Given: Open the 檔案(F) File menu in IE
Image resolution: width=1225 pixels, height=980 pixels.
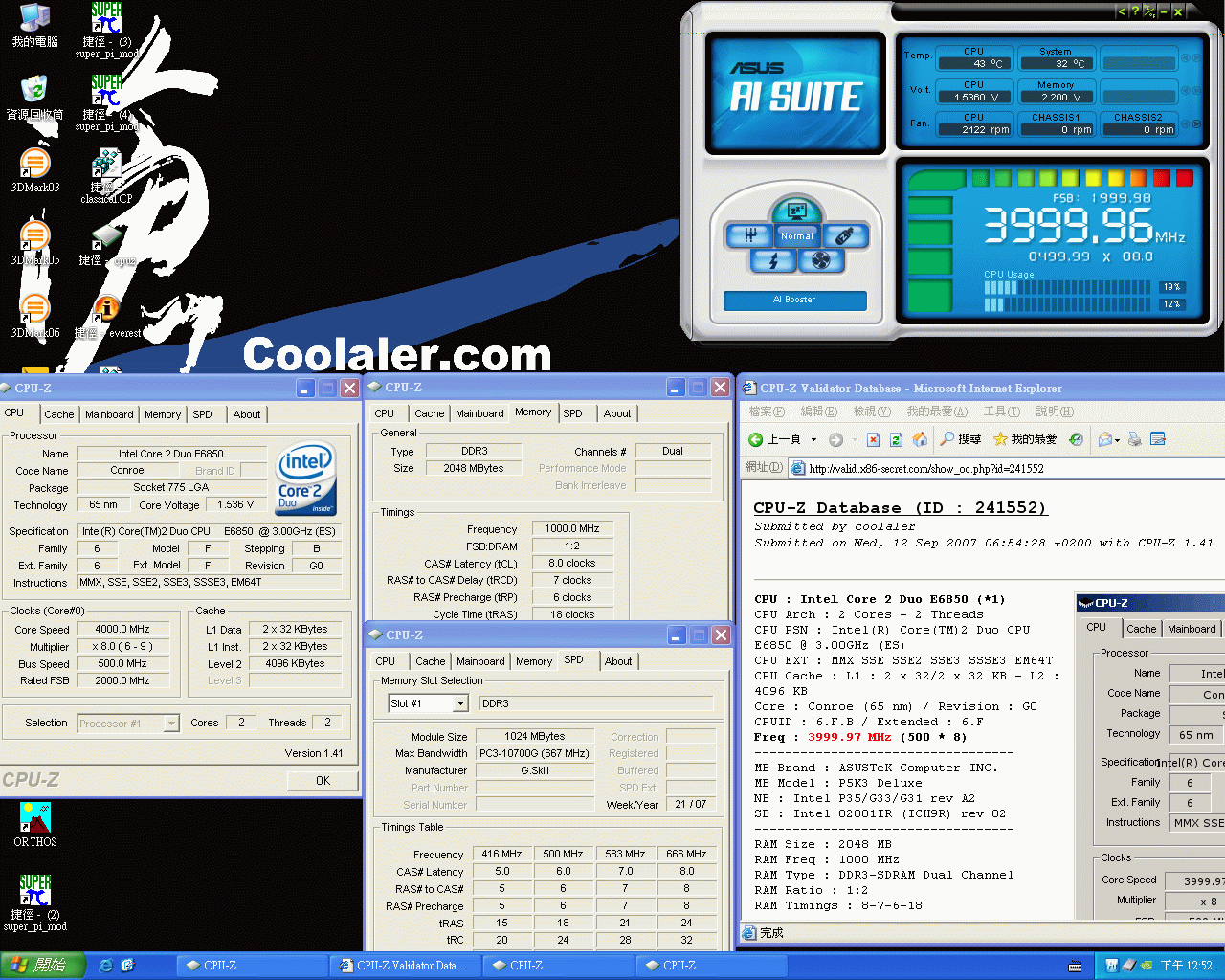Looking at the screenshot, I should [x=766, y=412].
